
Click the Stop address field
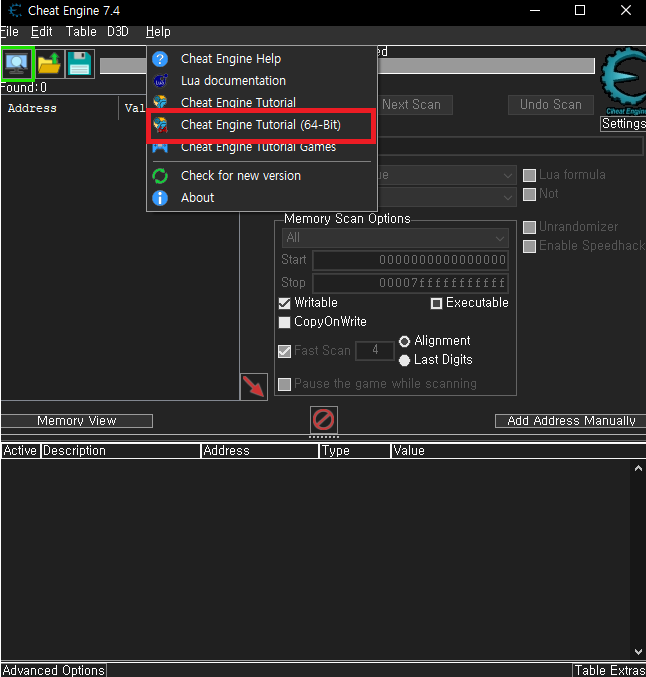[410, 283]
